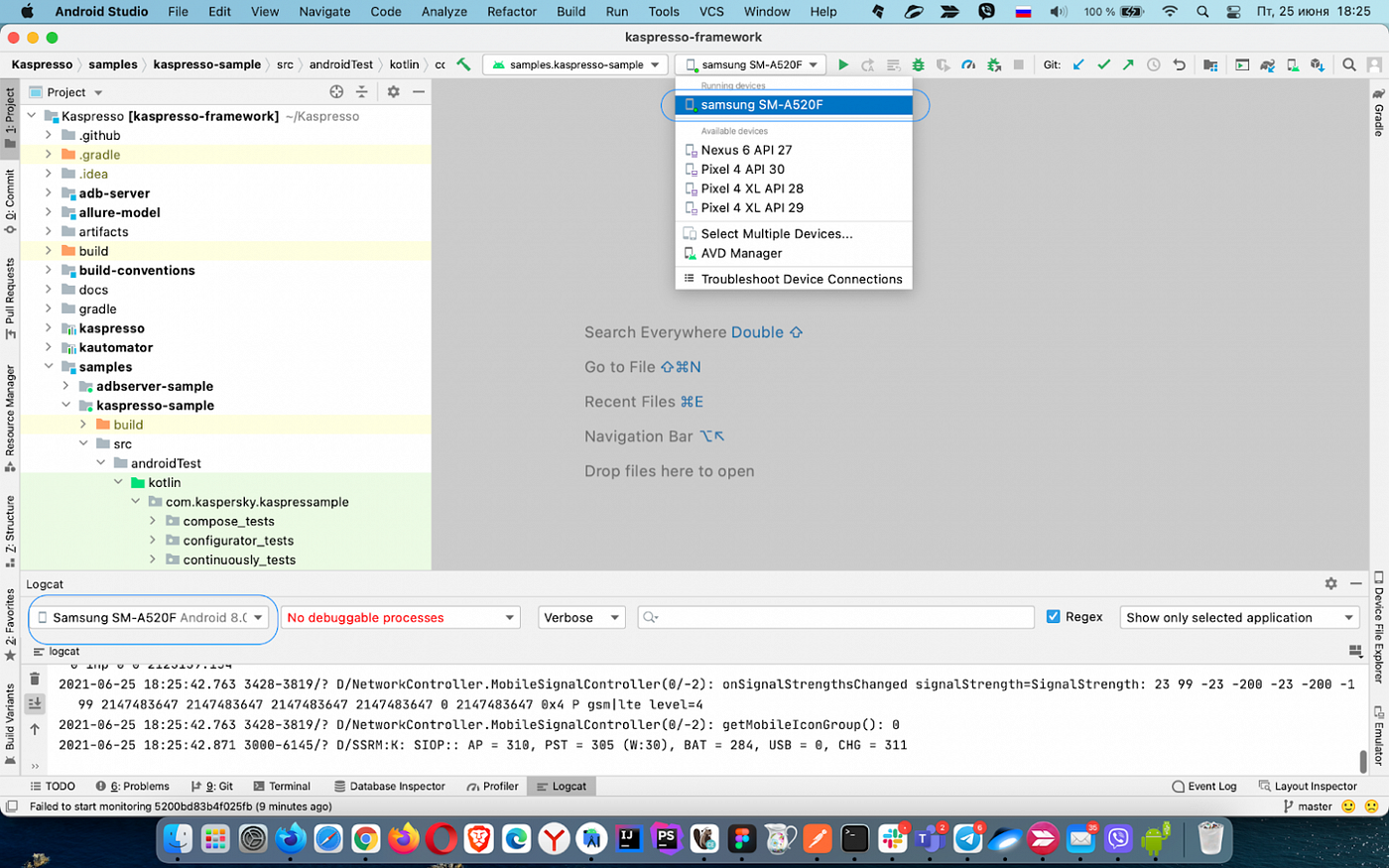This screenshot has width=1389, height=868.
Task: Click Attach Debugger to Android Process icon
Action: pos(993,64)
